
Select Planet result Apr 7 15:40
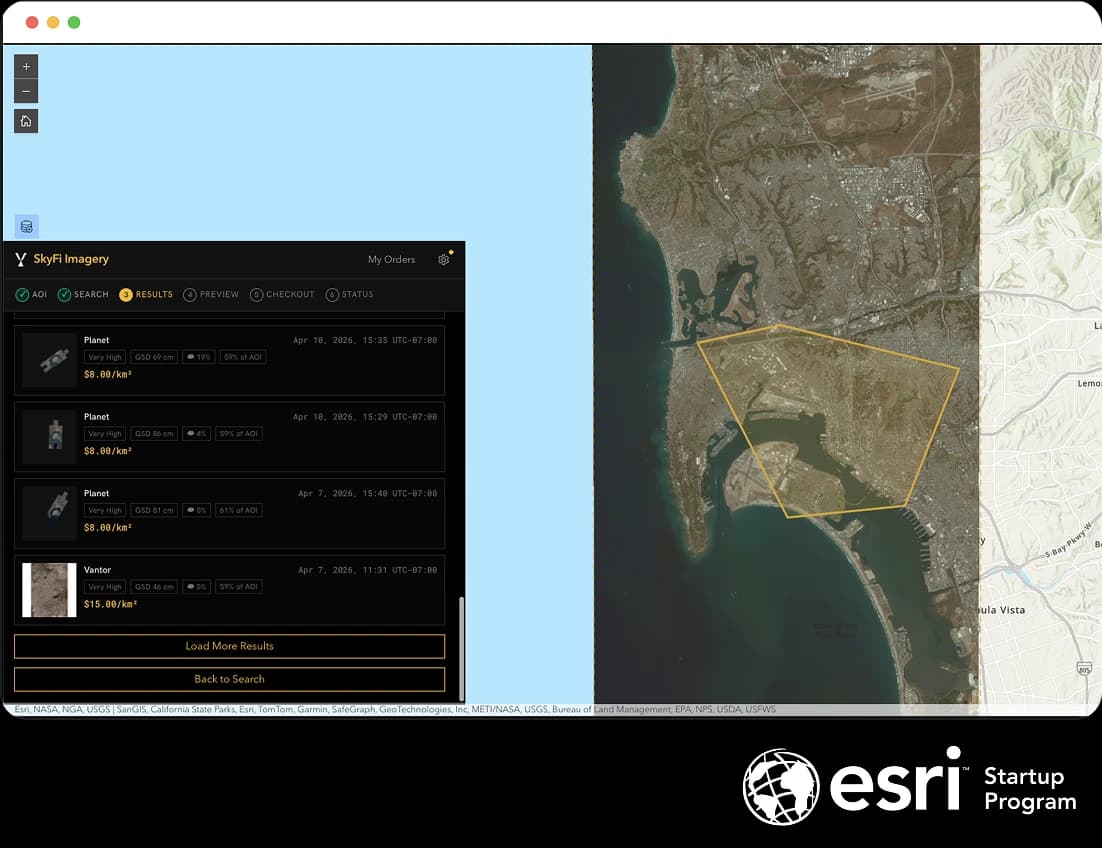click(229, 513)
